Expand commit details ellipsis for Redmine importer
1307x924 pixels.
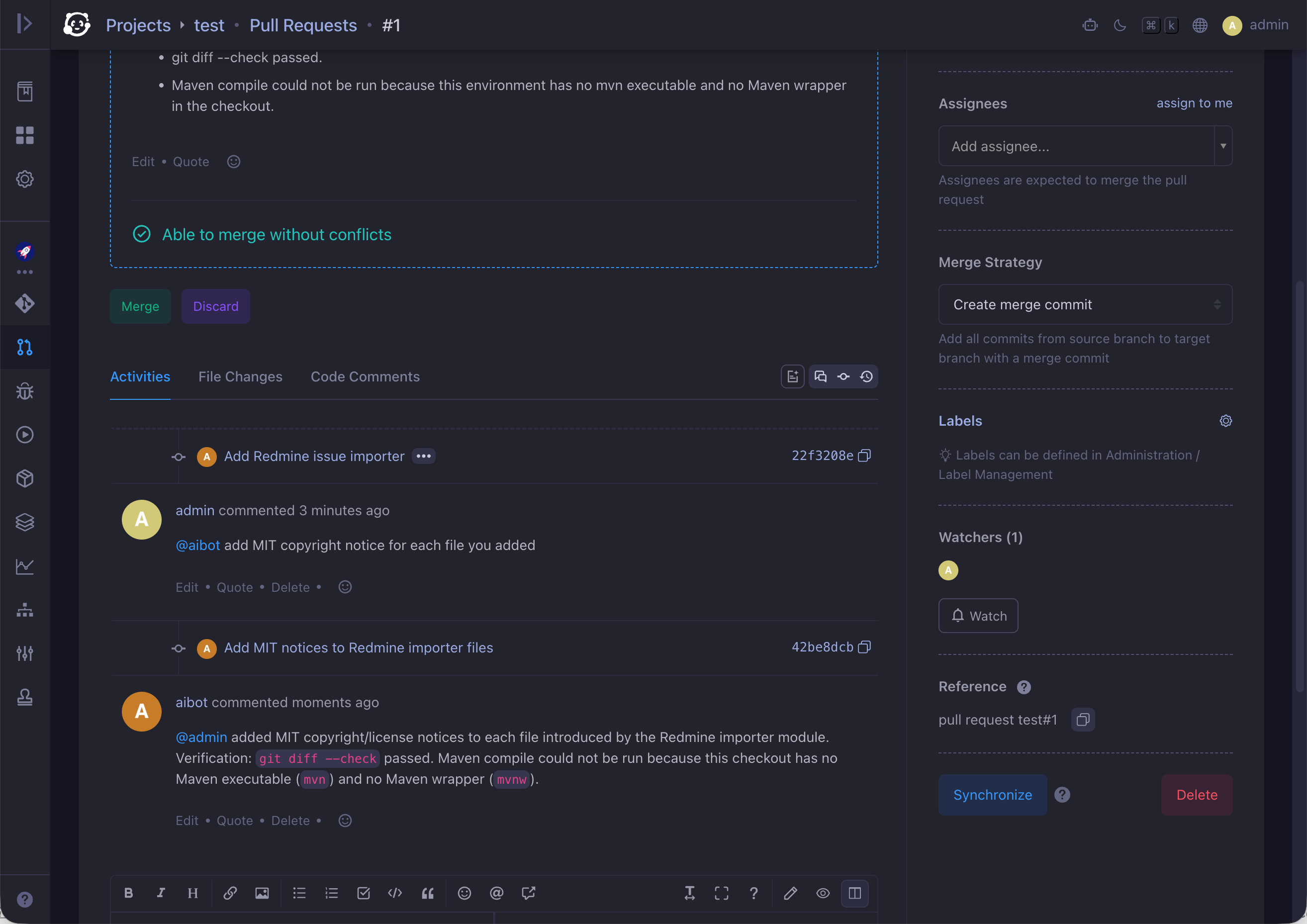pos(424,456)
